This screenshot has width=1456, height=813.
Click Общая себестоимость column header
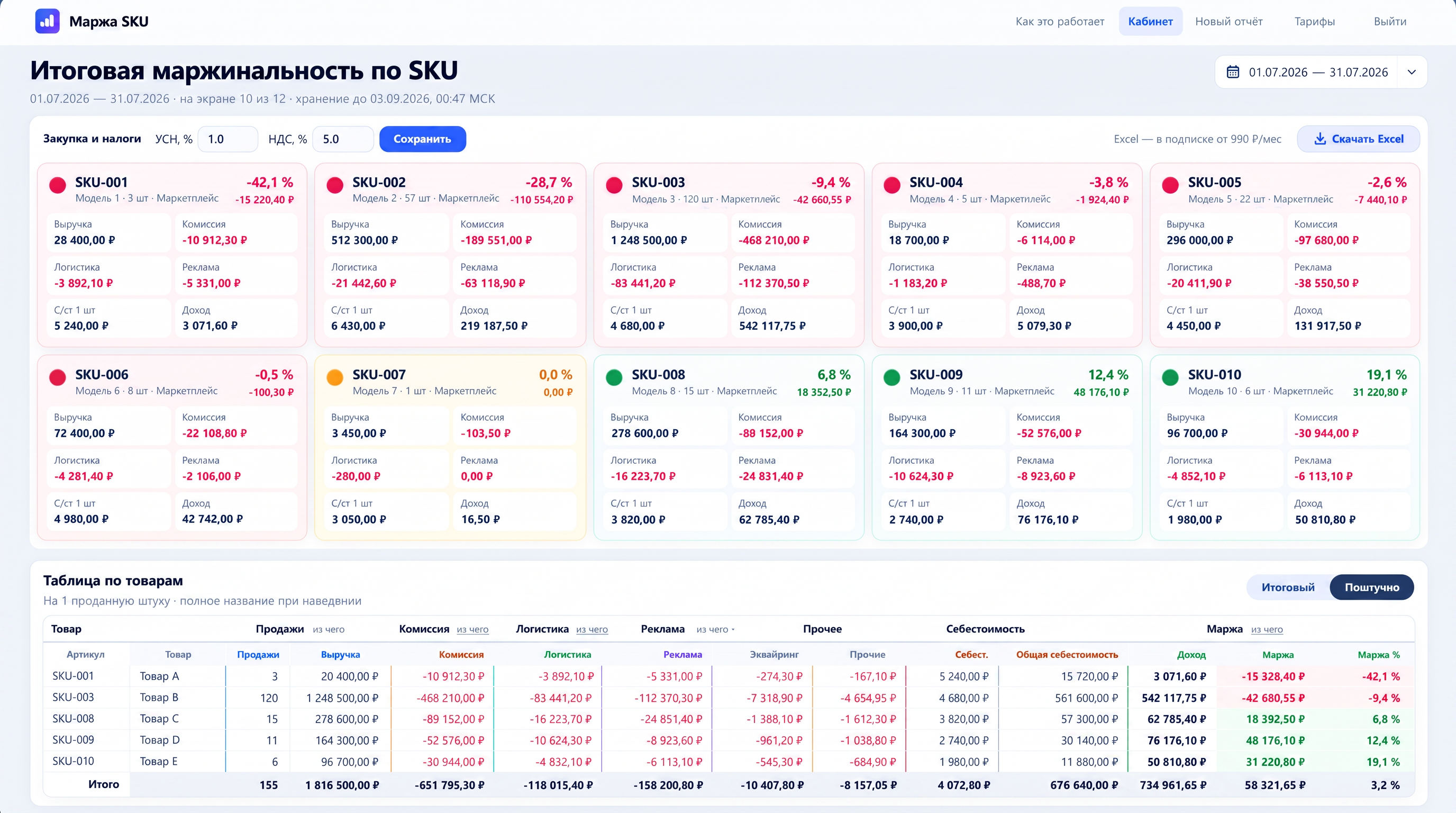click(1067, 655)
